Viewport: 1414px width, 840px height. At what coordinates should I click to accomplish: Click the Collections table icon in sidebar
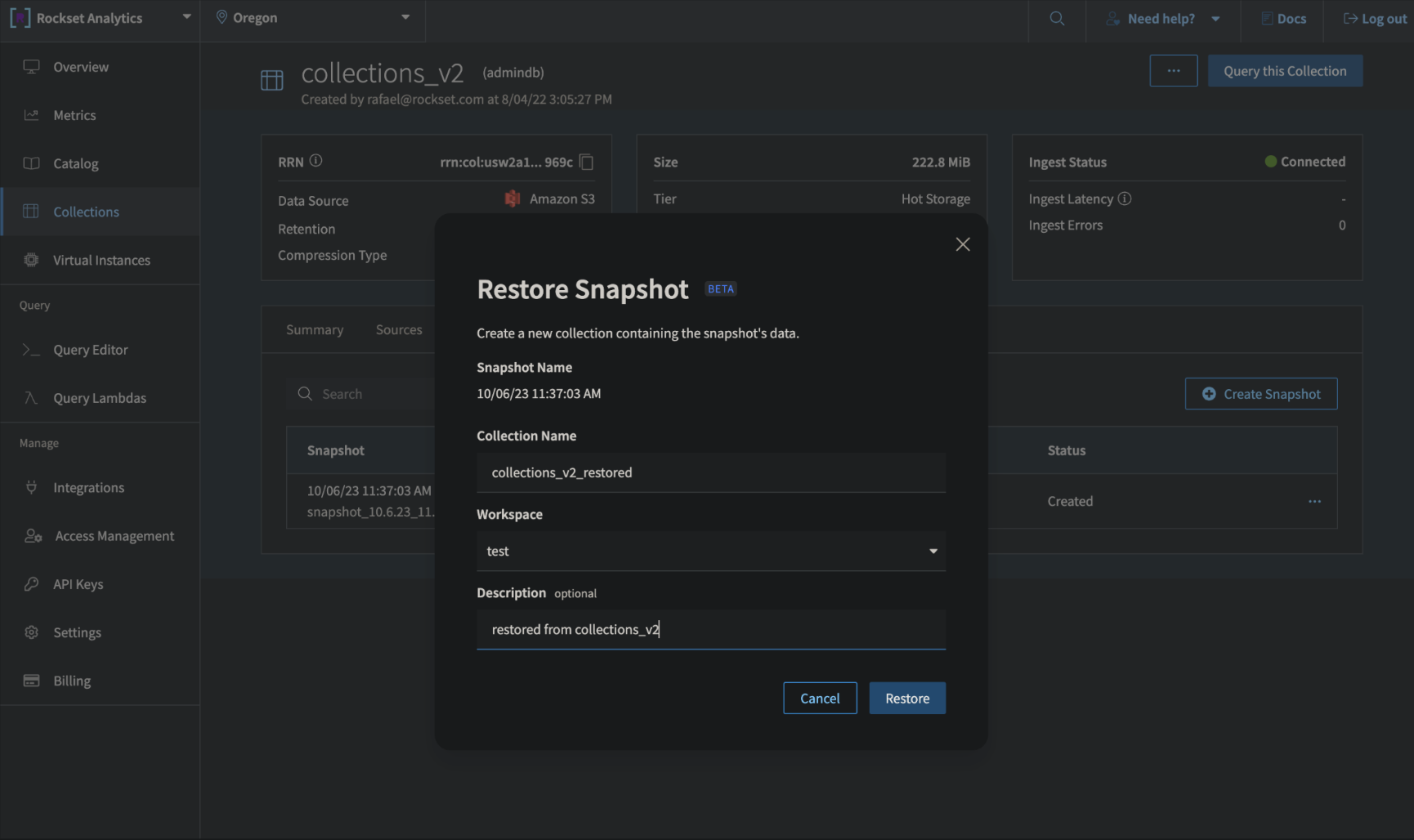31,212
